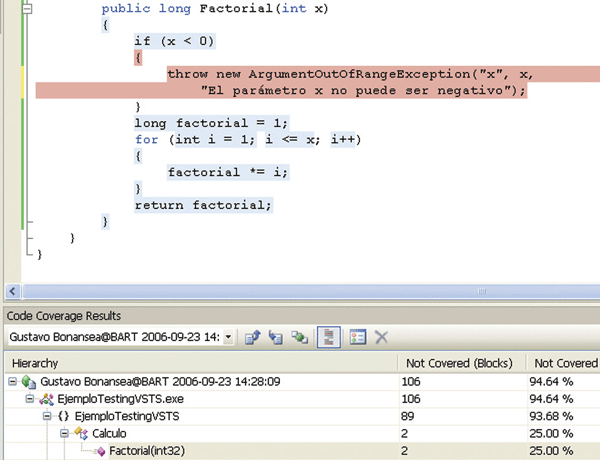
Task: Click the Merge Results toolbar icon
Action: [x=299, y=338]
